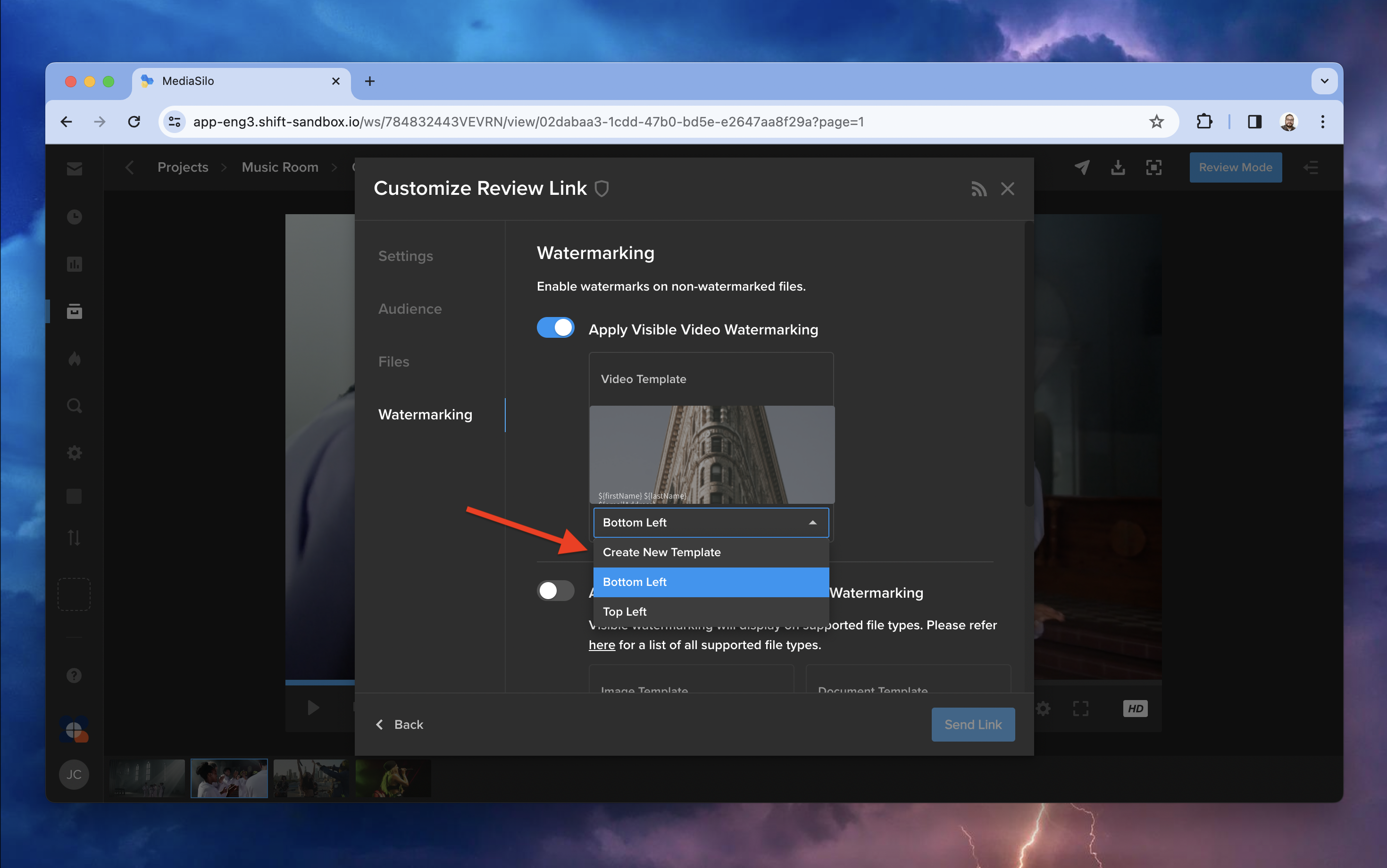Open the projects archive box icon

click(x=74, y=311)
